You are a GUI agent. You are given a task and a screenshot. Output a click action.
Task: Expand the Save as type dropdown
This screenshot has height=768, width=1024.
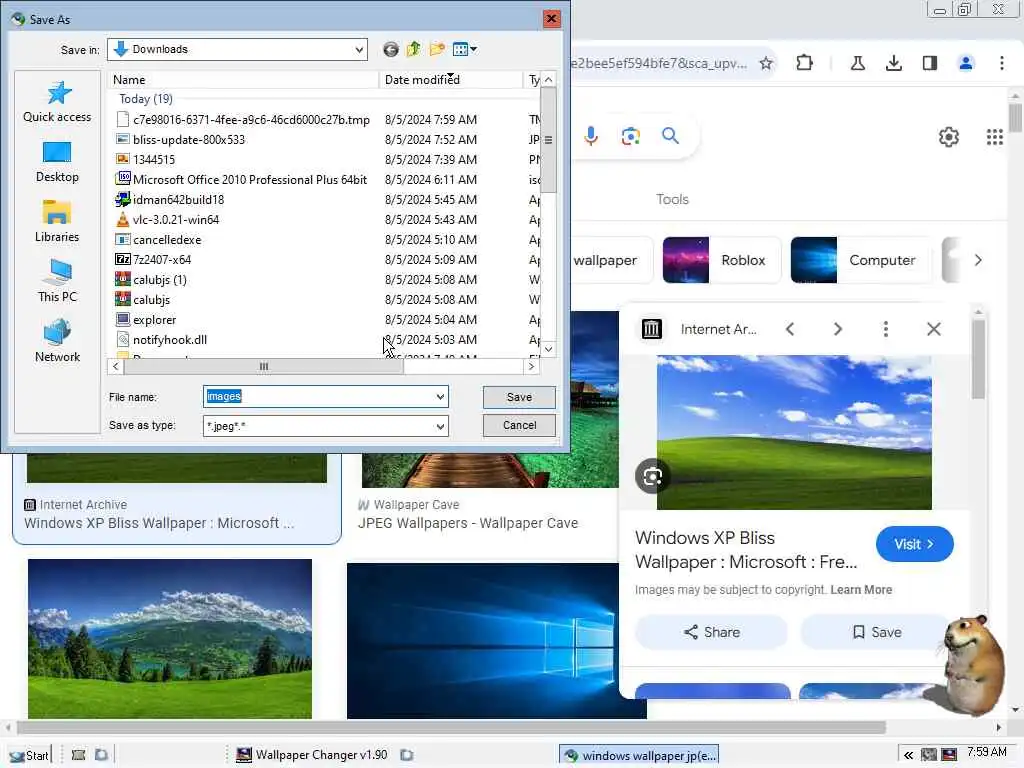[x=440, y=426]
